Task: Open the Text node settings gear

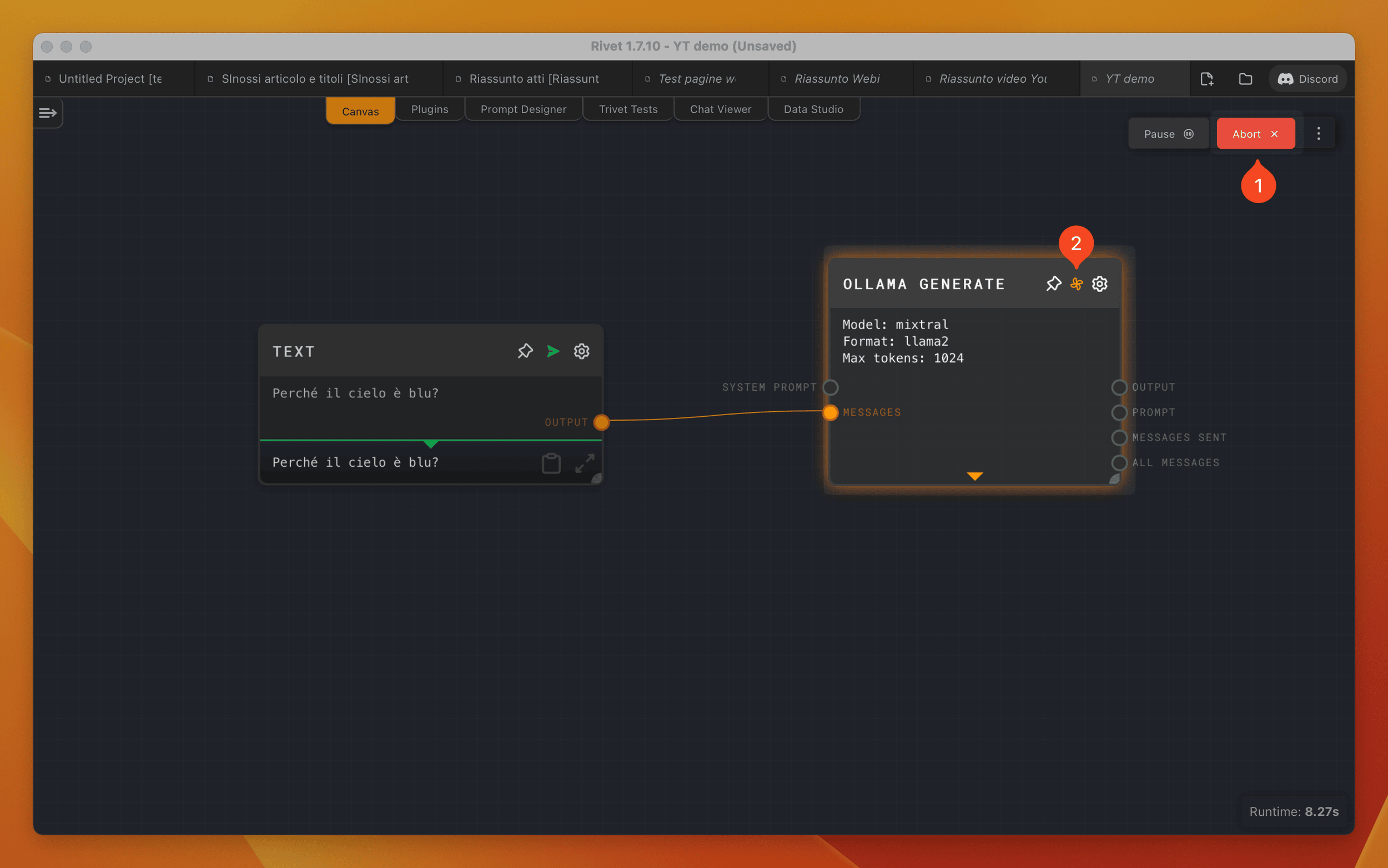Action: click(x=581, y=351)
